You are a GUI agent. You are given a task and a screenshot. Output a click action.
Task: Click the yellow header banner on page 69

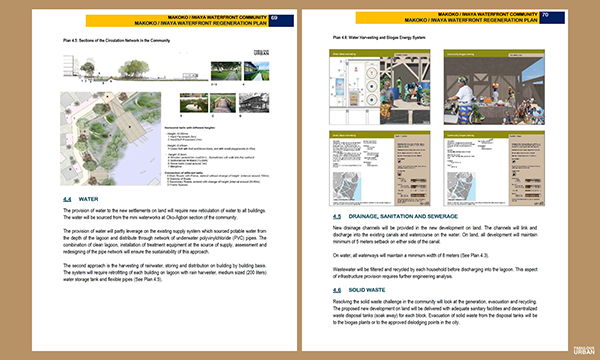point(177,21)
